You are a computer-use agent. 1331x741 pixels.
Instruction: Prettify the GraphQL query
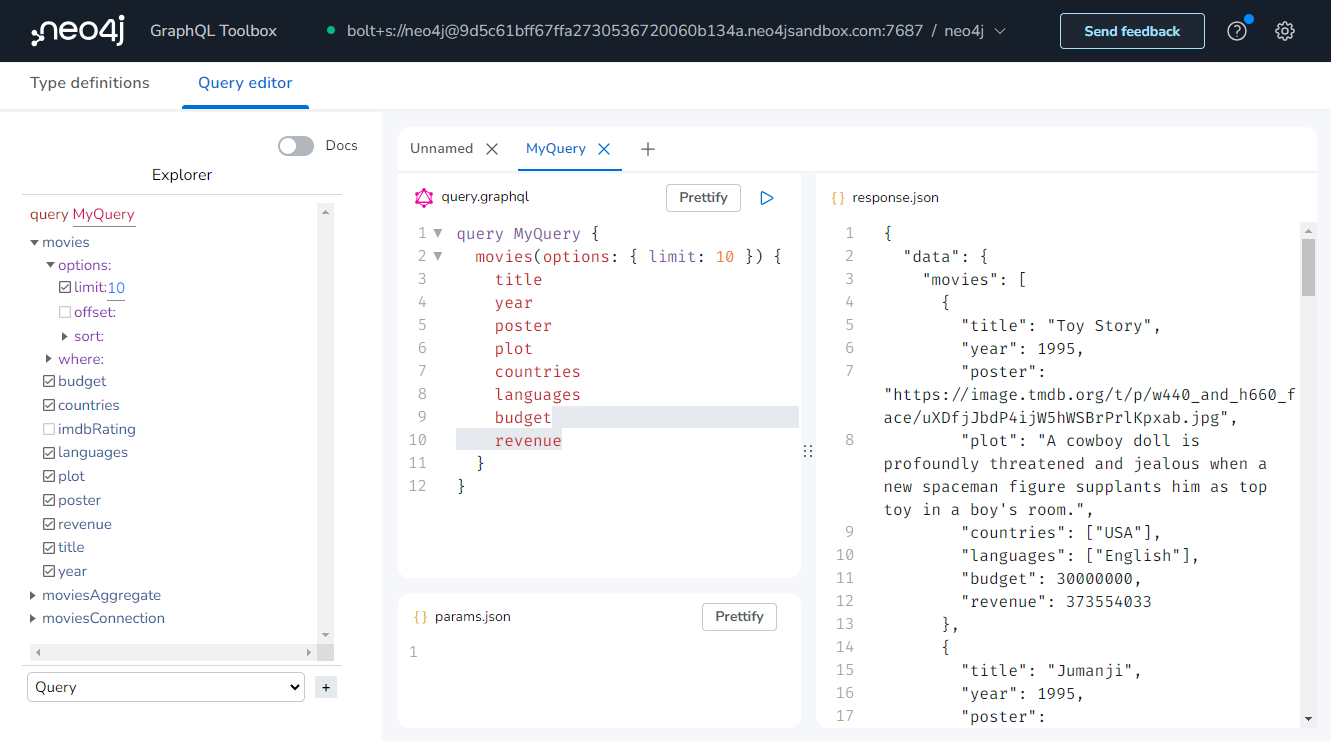pos(703,197)
